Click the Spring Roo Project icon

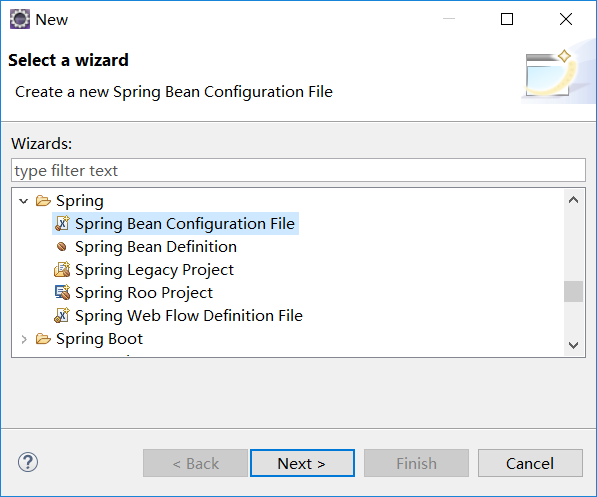tap(62, 292)
